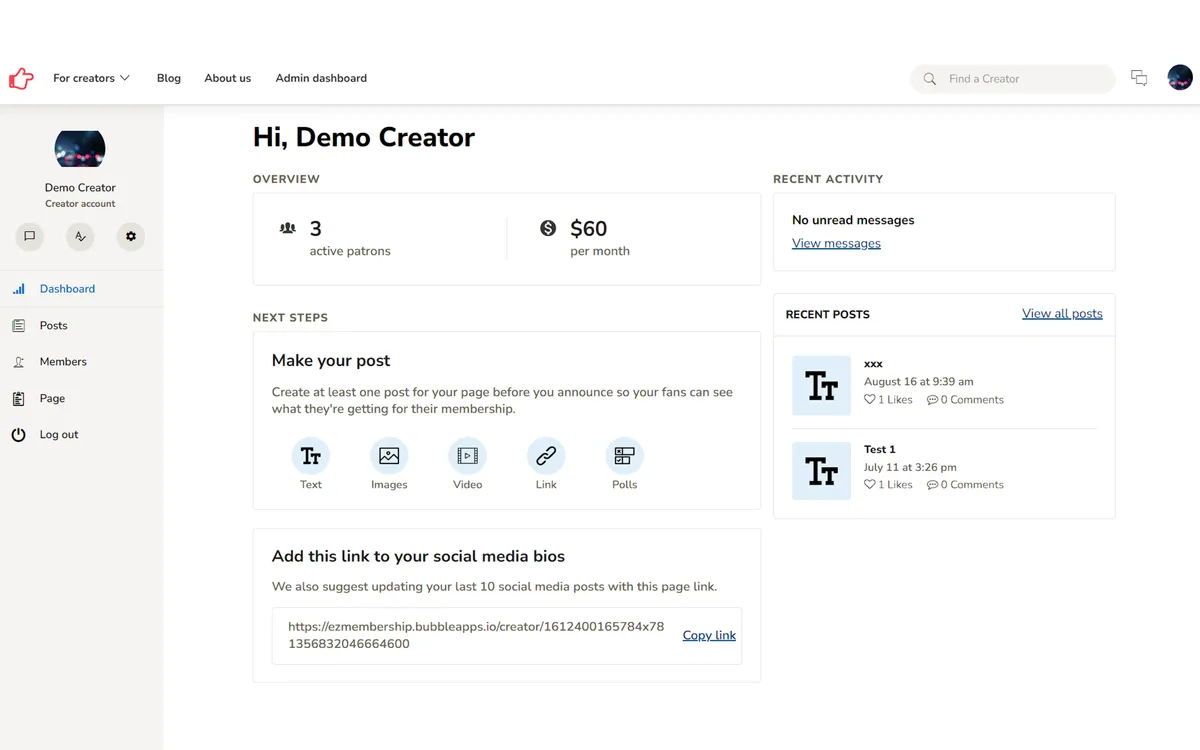The width and height of the screenshot is (1200, 750).
Task: Click the ezmembership creator page URL text
Action: 476,635
